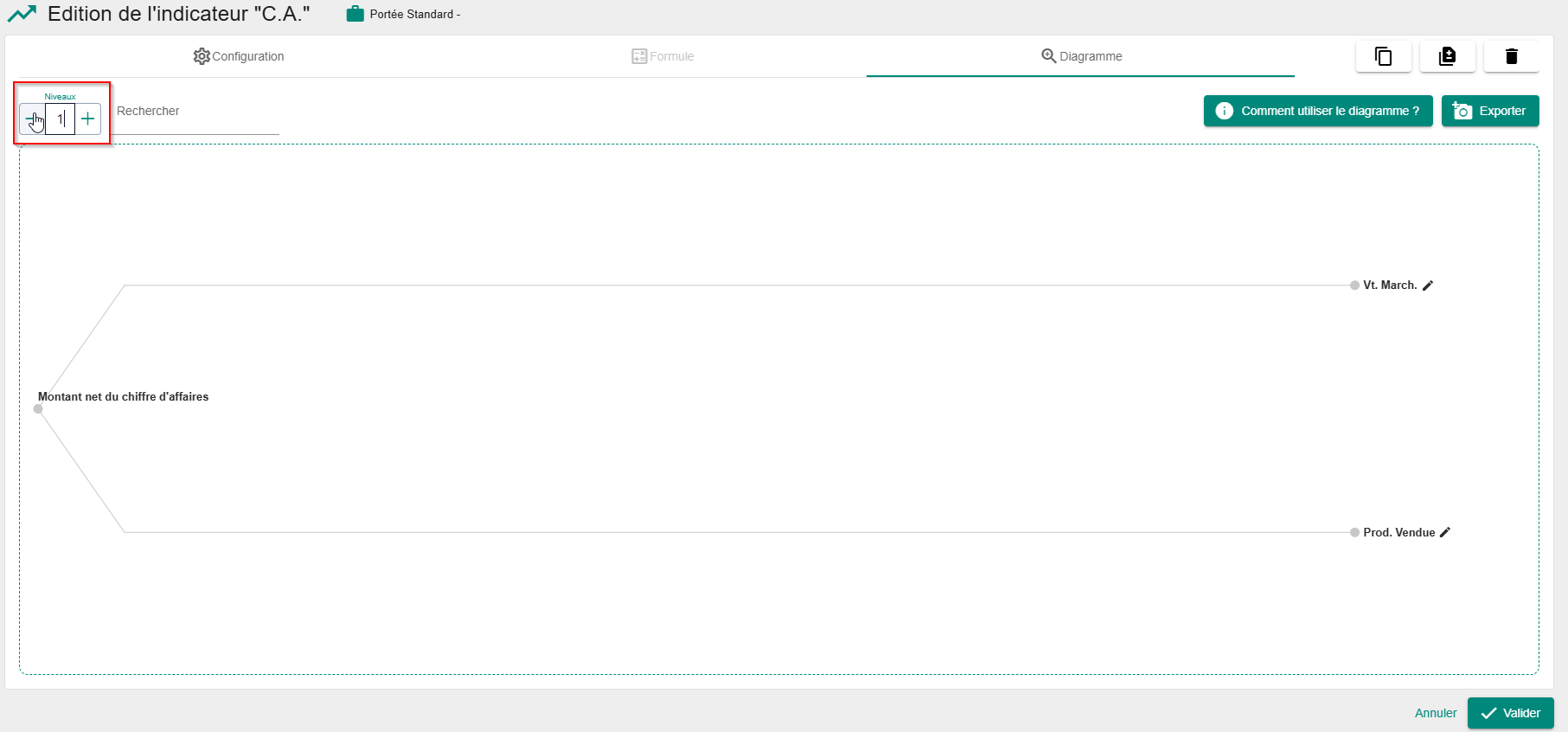1568x732 pixels.
Task: Click the green trend arrow icon
Action: 22,14
